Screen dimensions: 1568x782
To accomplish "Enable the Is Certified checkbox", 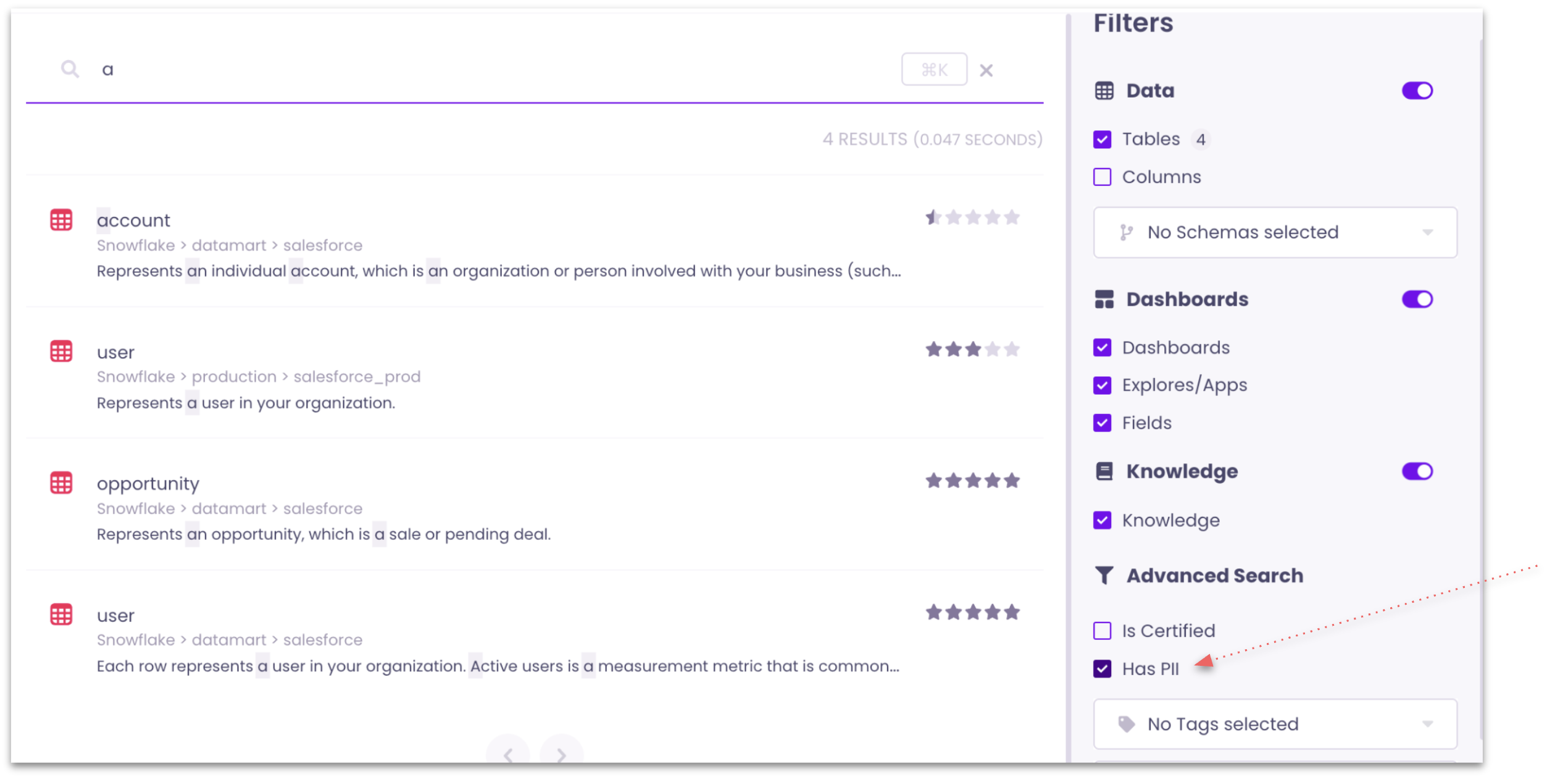I will 1102,631.
